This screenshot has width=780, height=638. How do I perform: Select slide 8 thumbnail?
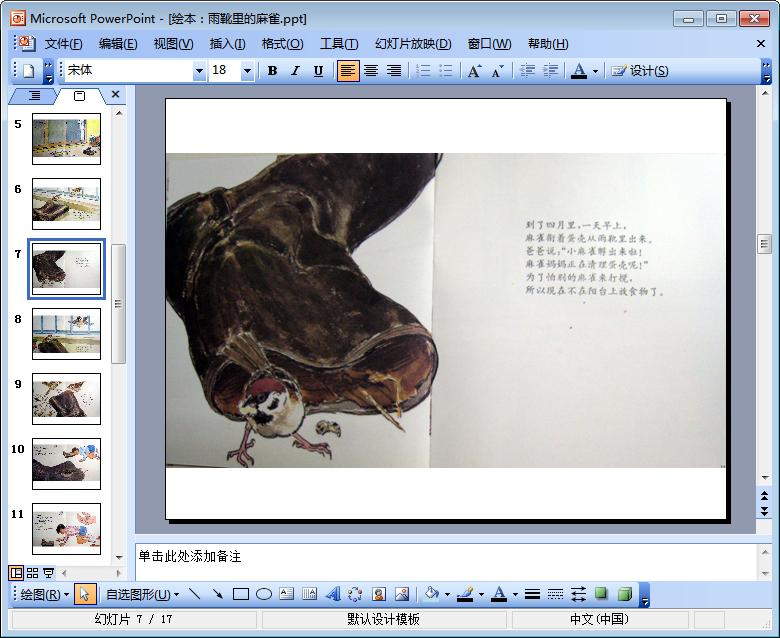66,334
